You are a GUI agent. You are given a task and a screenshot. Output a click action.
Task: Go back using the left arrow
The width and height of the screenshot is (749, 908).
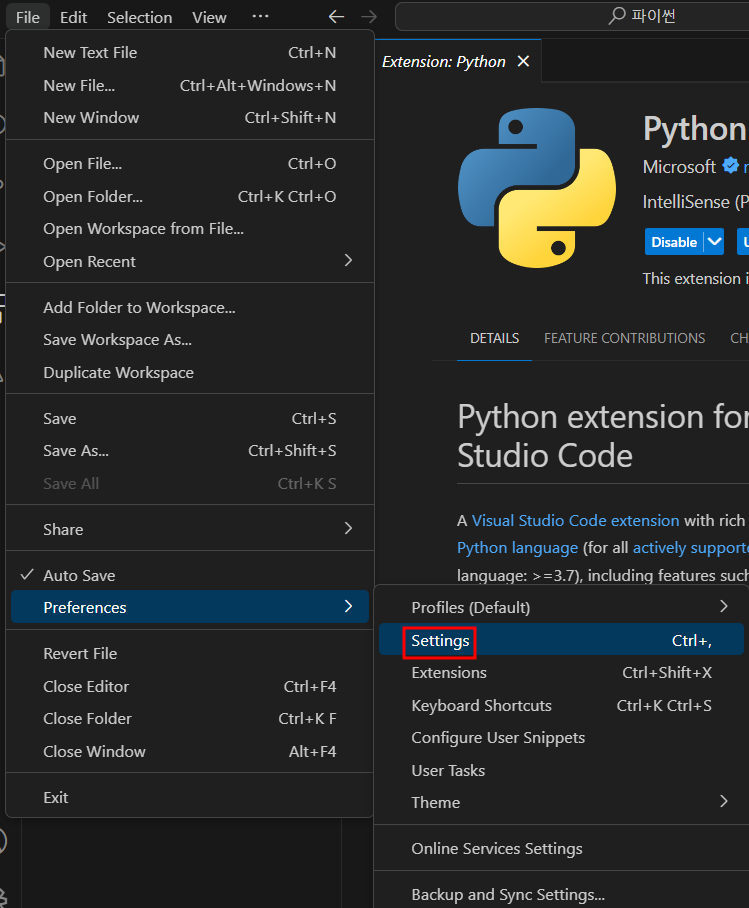tap(337, 17)
